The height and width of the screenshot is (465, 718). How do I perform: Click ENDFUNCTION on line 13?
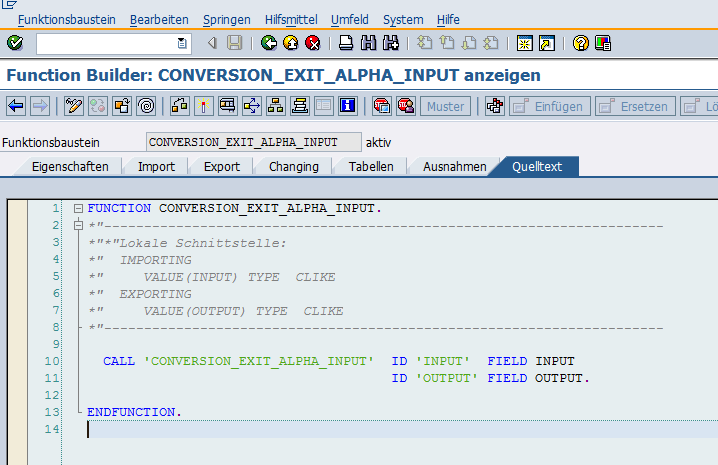tap(131, 412)
